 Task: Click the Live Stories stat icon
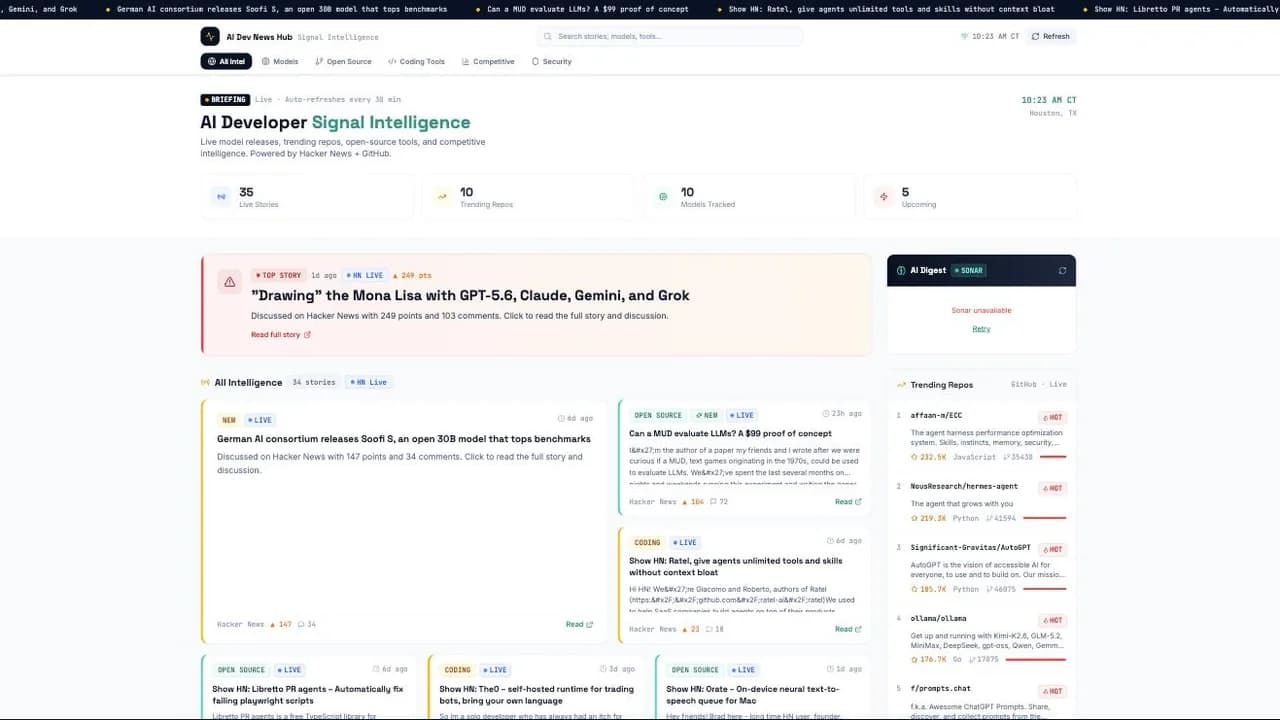pyautogui.click(x=222, y=197)
